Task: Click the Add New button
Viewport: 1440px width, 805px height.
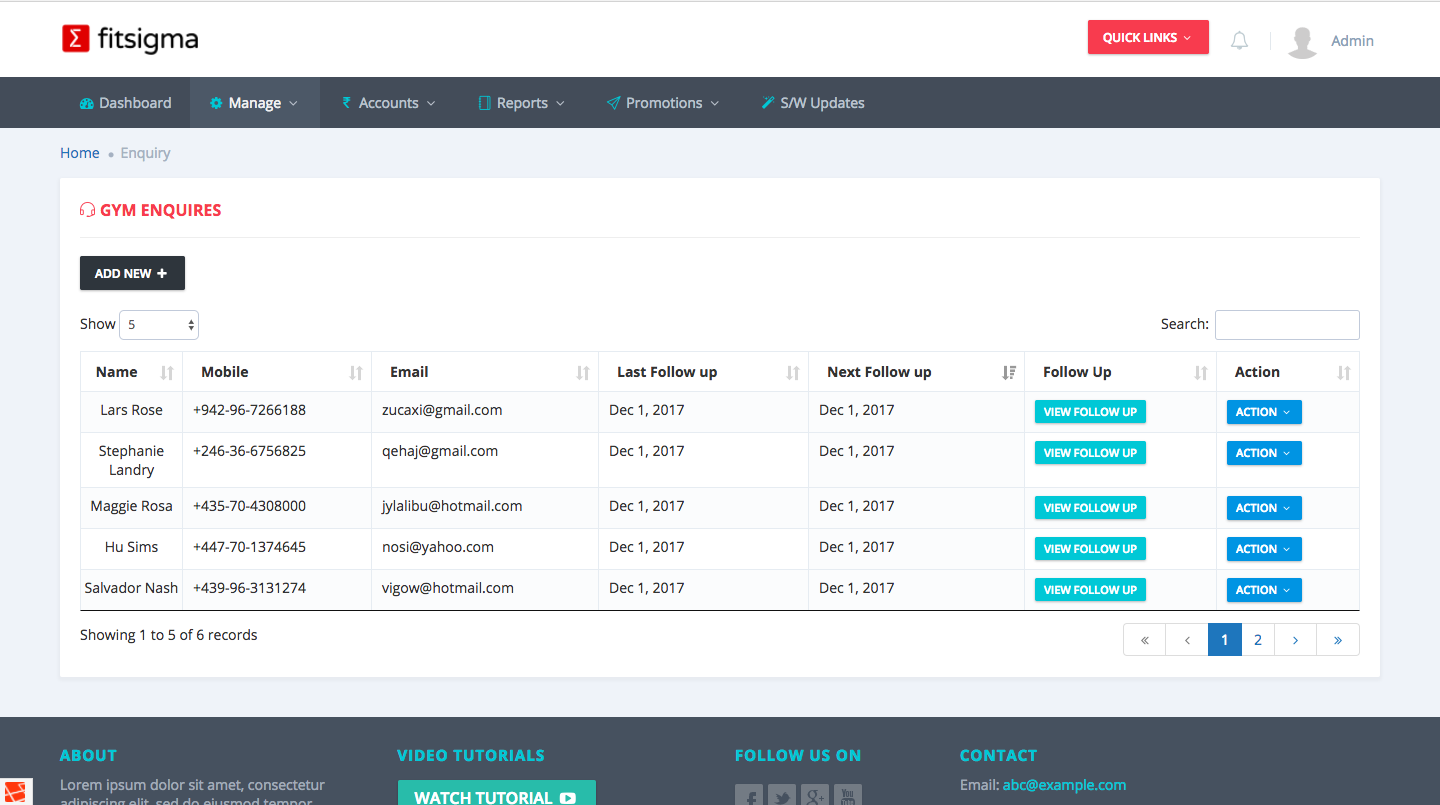Action: (x=132, y=274)
